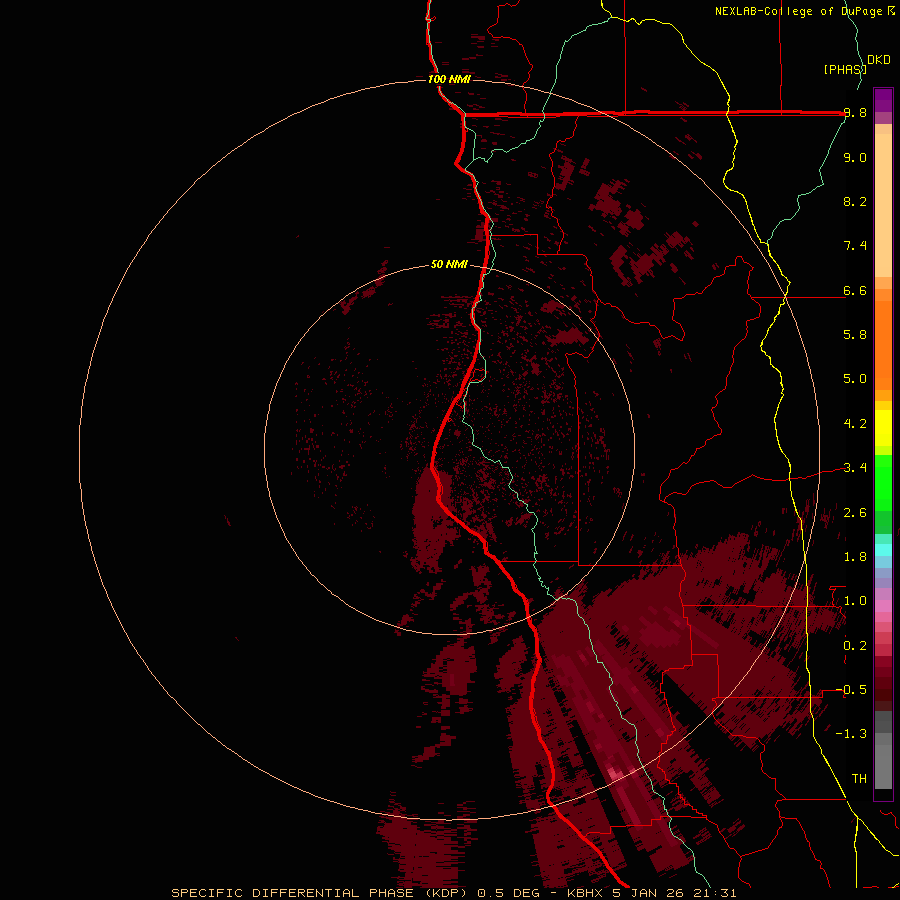Pick the cyan band near 1.8

(883, 550)
